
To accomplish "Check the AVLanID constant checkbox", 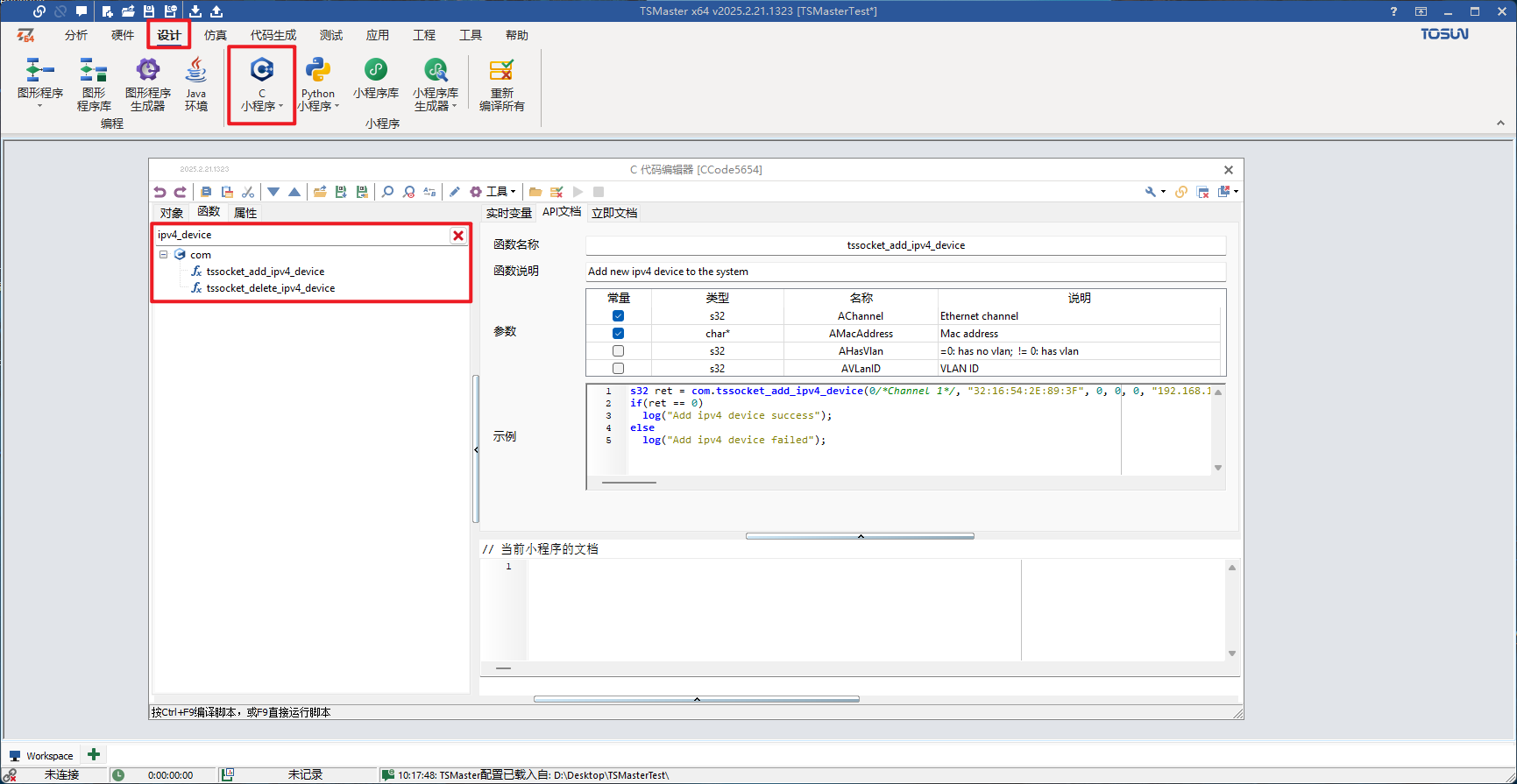I will coord(618,369).
